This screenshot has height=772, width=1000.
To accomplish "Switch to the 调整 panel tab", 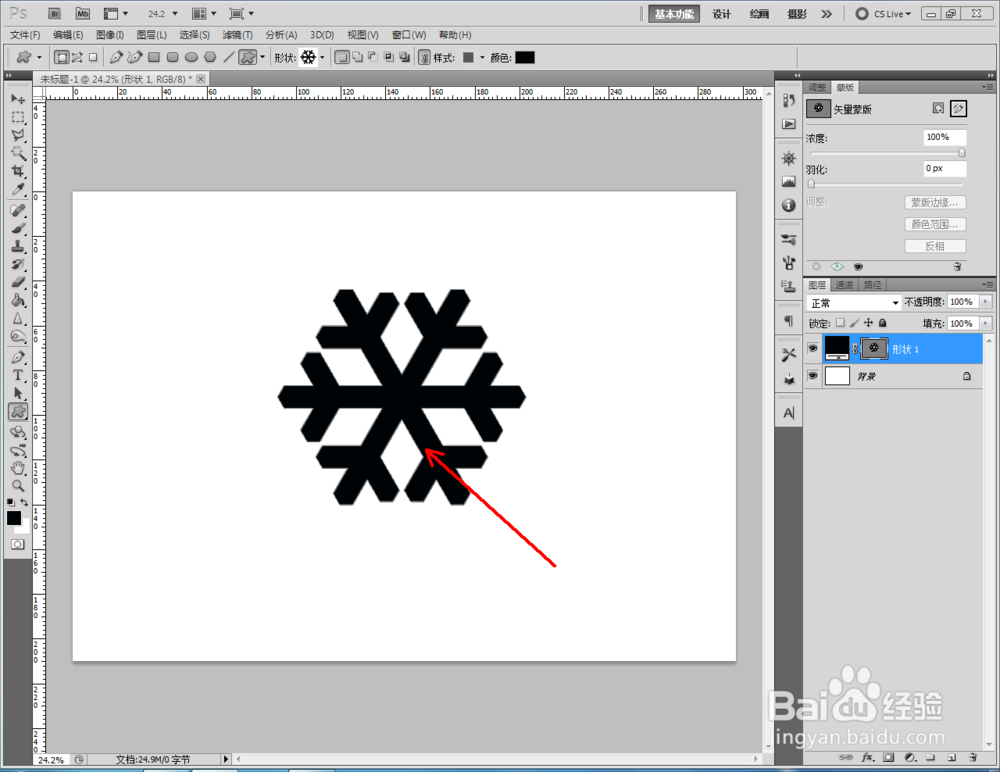I will tap(817, 87).
